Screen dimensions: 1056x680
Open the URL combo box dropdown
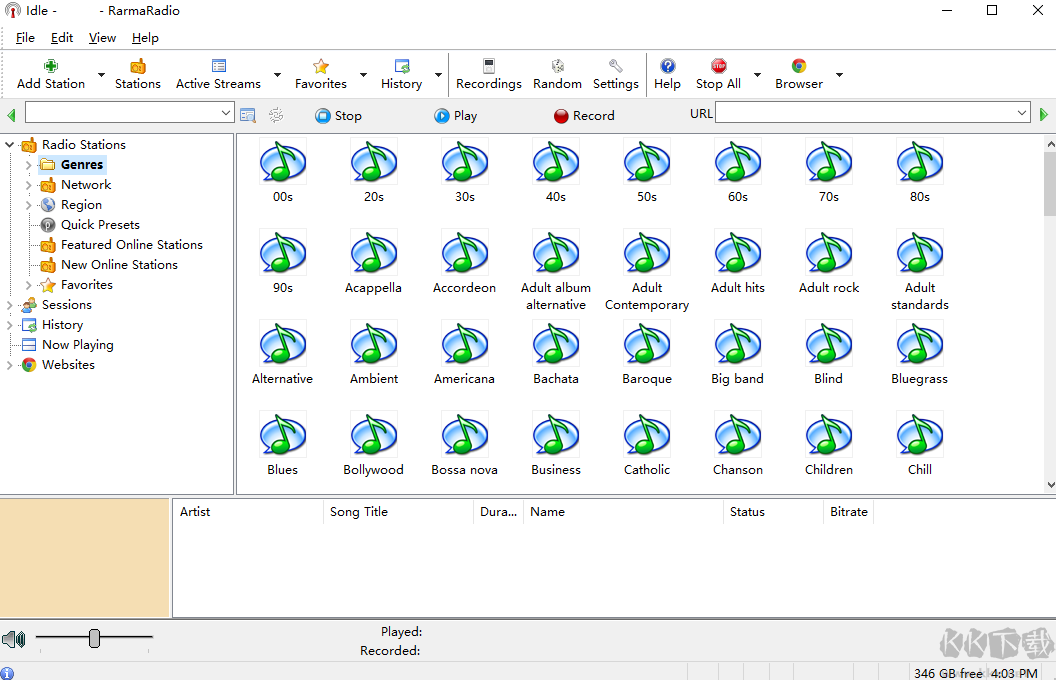[1021, 113]
